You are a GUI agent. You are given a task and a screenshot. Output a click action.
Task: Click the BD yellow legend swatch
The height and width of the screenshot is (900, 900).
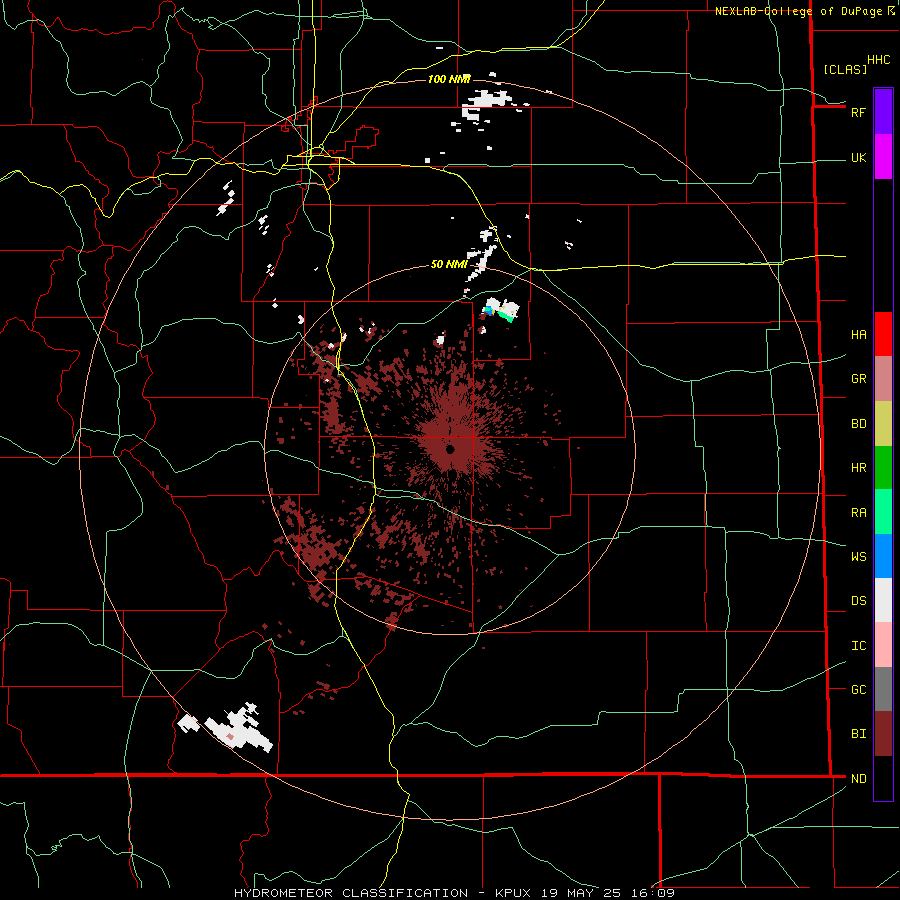(x=883, y=424)
